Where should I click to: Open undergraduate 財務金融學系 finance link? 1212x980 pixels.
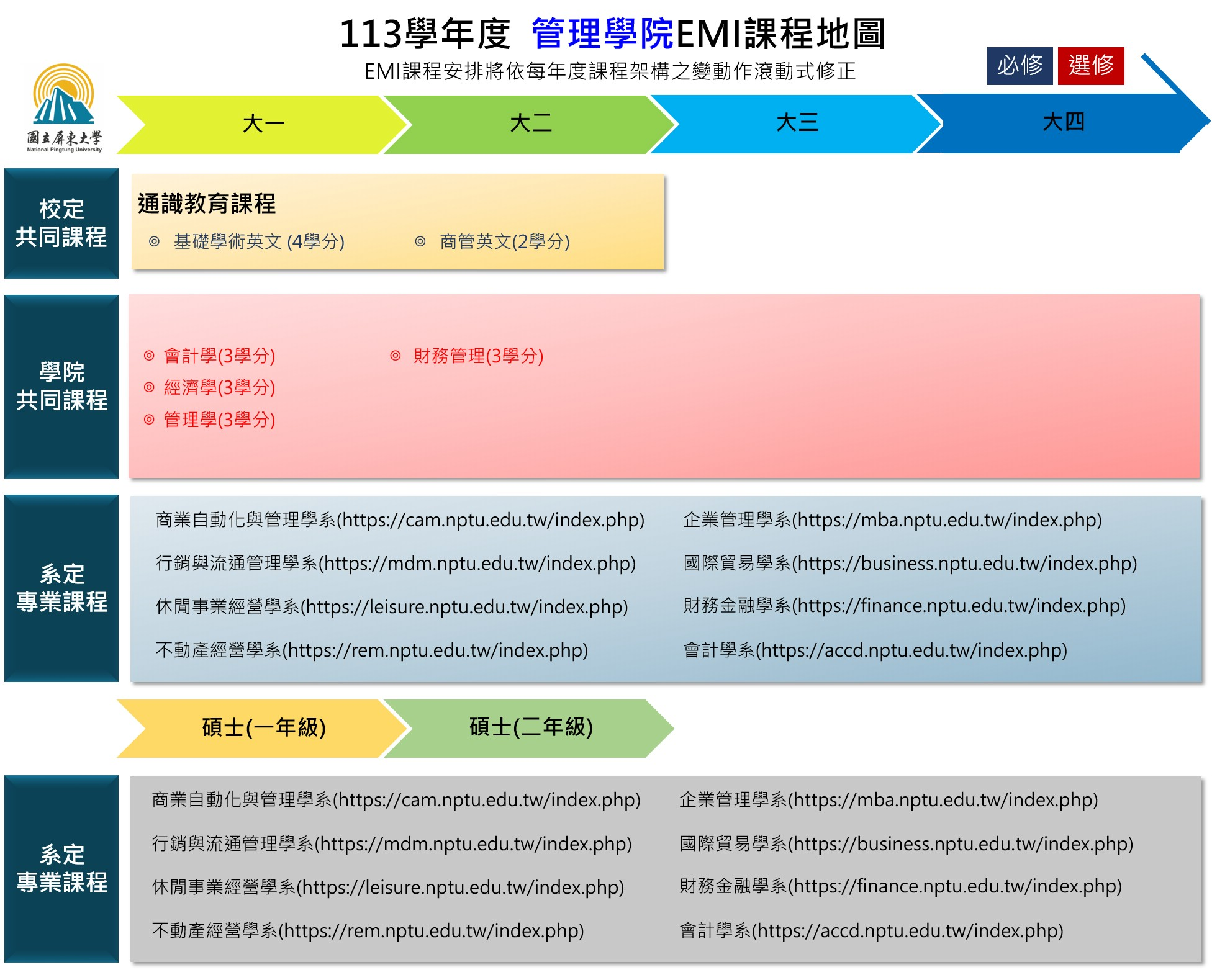[x=904, y=605]
